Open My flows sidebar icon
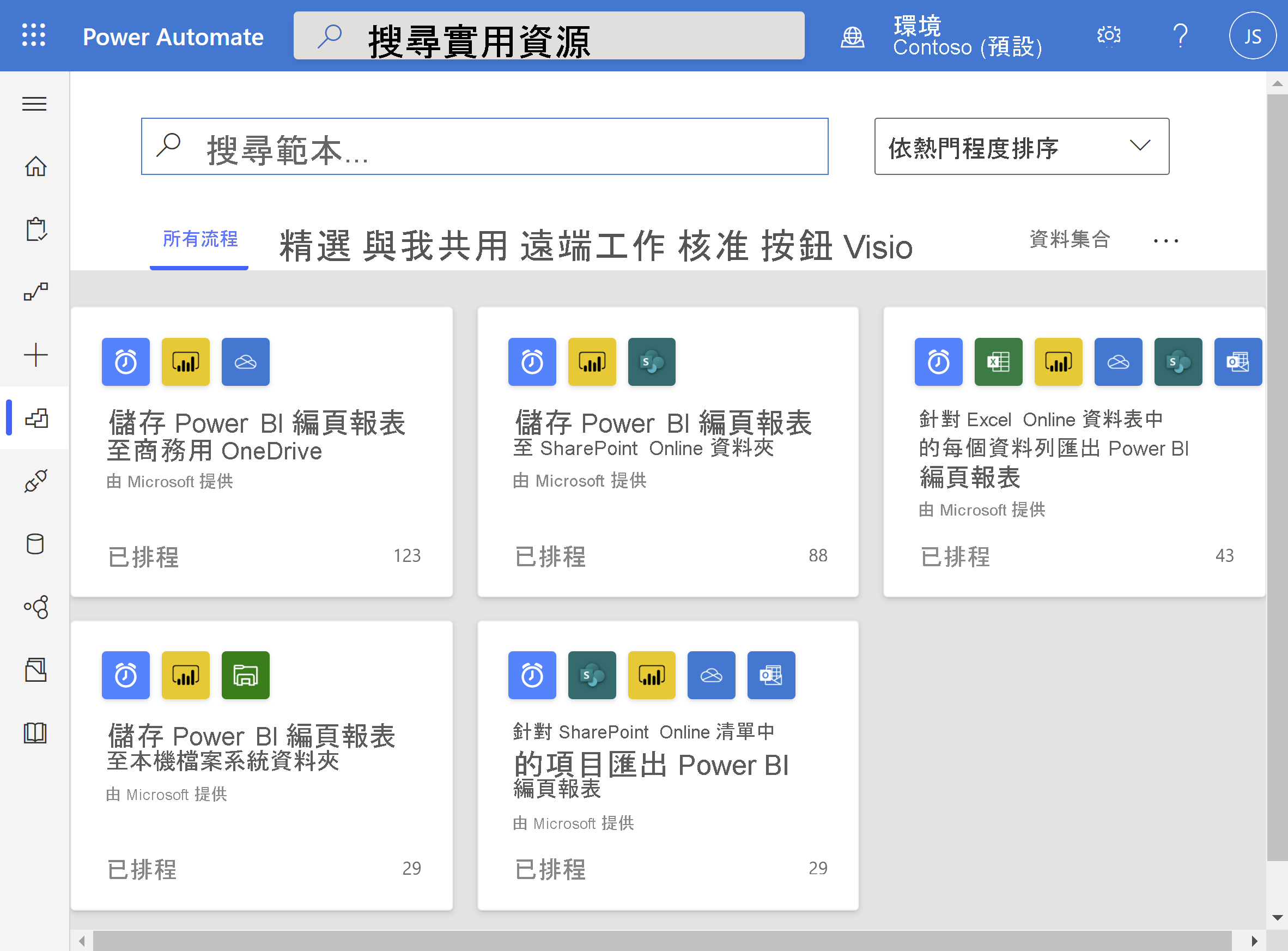 point(35,292)
